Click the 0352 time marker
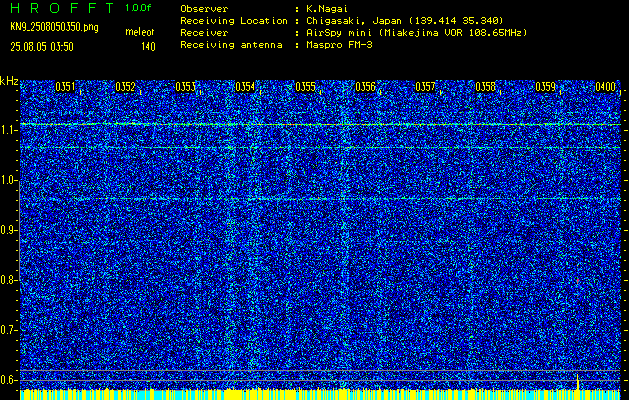 (125, 87)
